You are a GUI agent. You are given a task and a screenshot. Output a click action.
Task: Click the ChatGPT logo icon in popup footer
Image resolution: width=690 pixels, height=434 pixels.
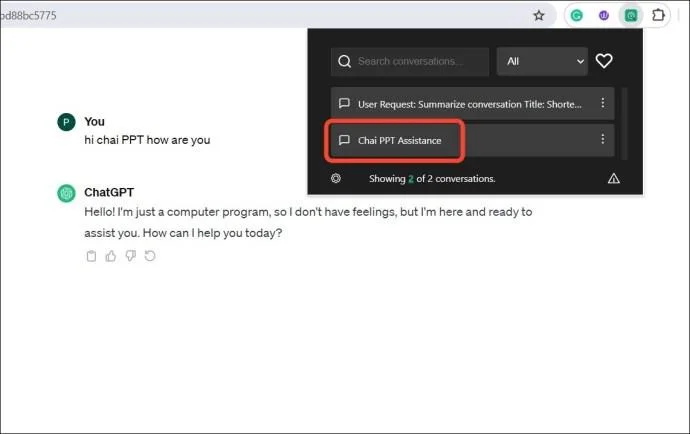coord(336,178)
